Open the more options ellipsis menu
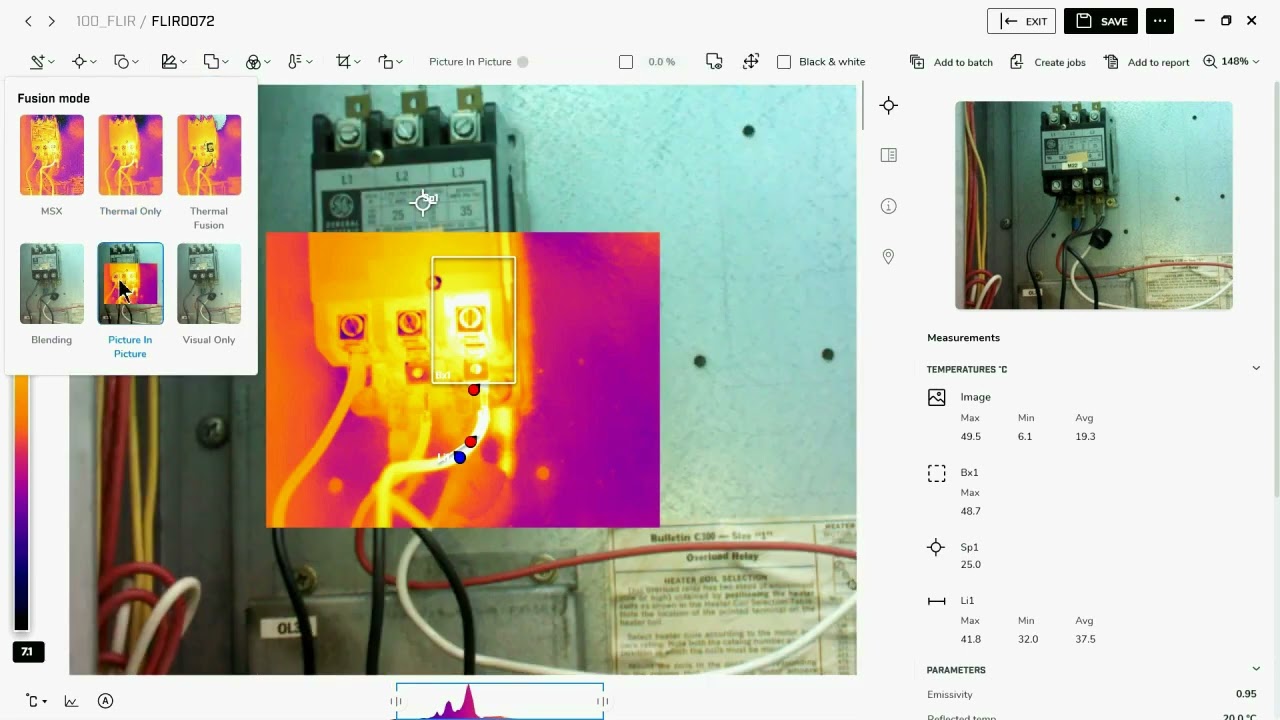This screenshot has width=1280, height=720. [1159, 21]
